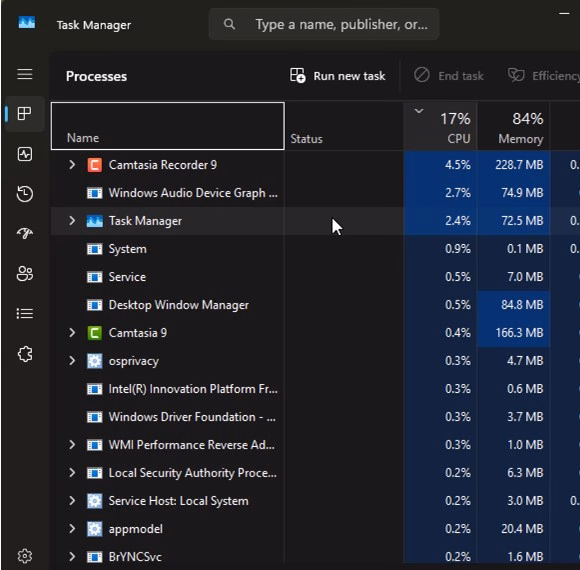Open the Services puzzle-piece sidebar icon
This screenshot has width=580, height=570.
click(x=25, y=354)
